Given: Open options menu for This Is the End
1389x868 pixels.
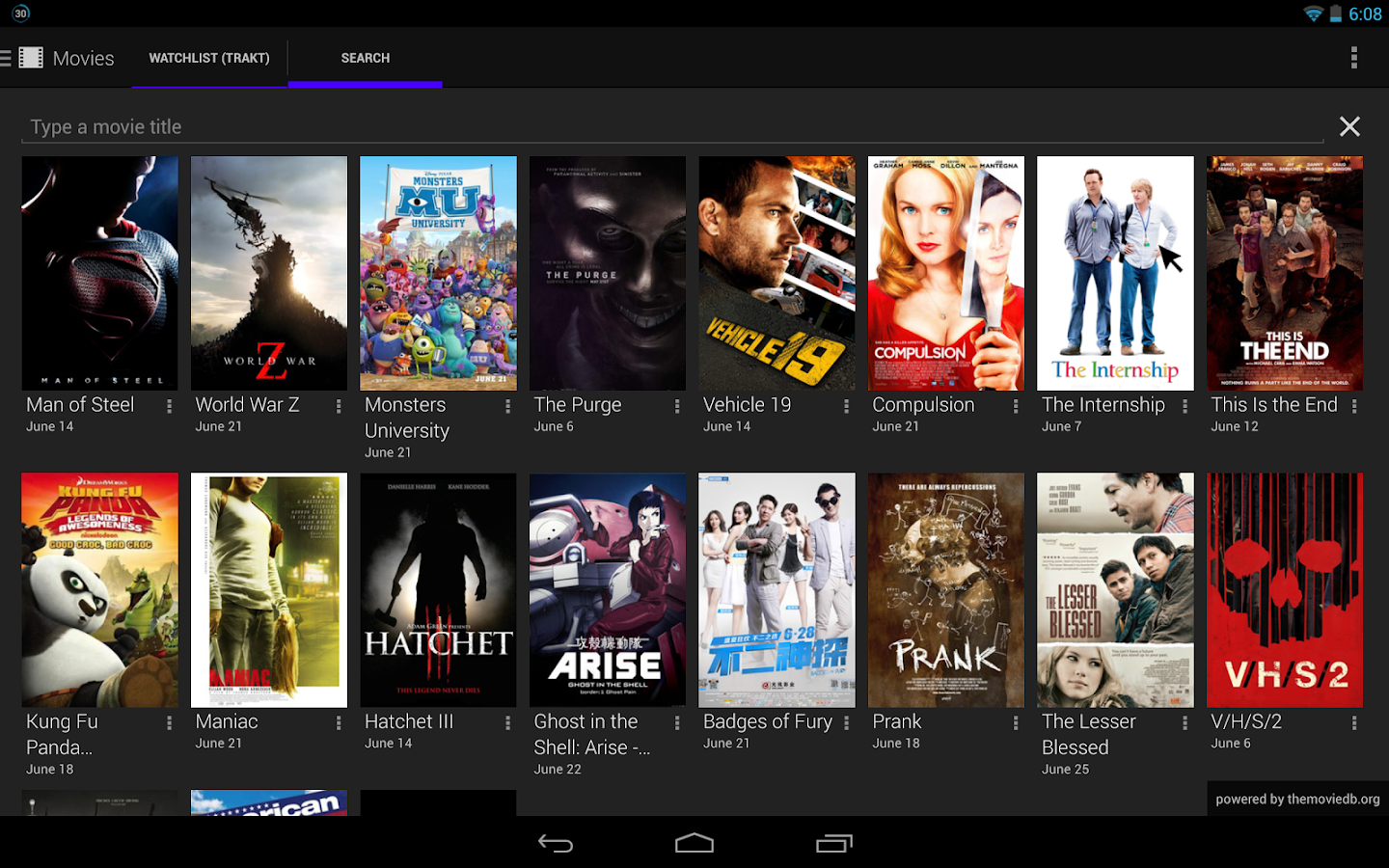Looking at the screenshot, I should [x=1354, y=406].
